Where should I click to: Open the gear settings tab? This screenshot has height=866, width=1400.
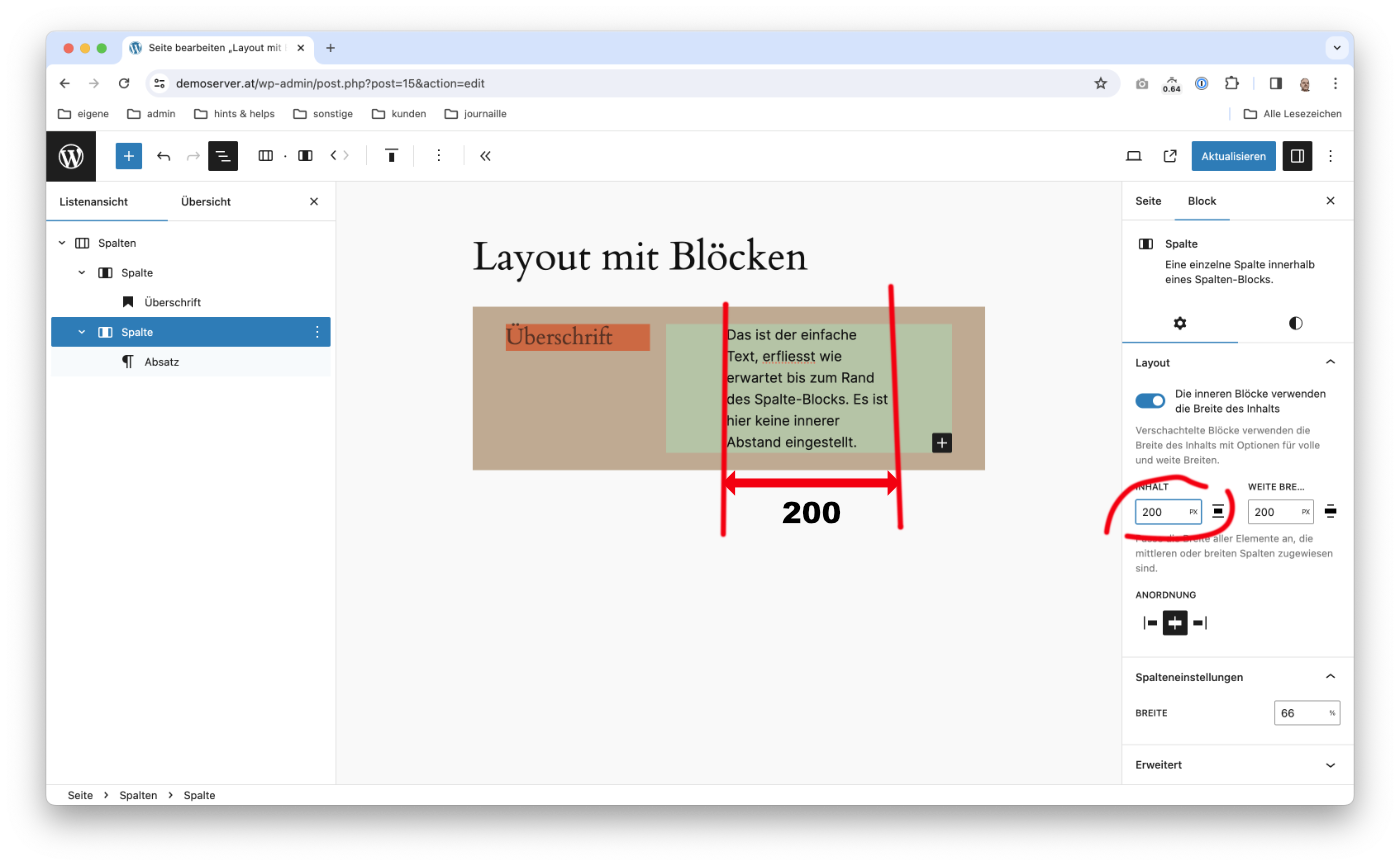point(1180,323)
